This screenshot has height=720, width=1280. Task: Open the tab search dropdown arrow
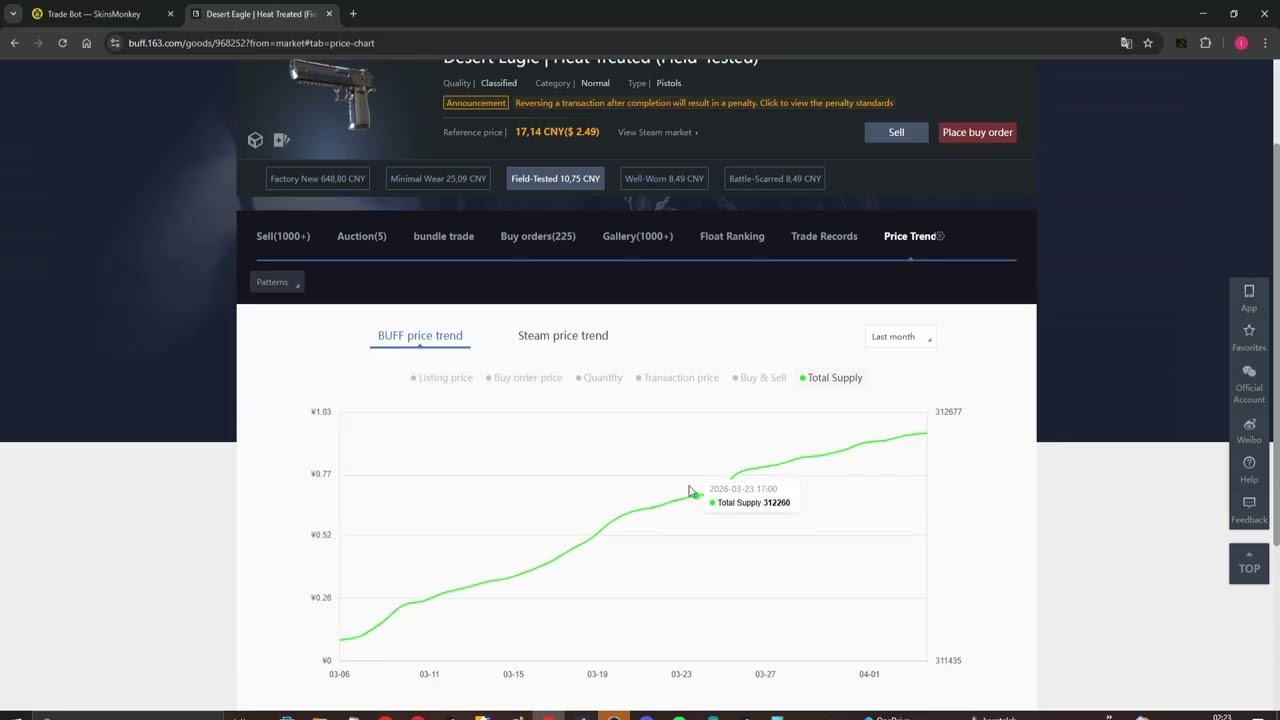click(x=13, y=14)
